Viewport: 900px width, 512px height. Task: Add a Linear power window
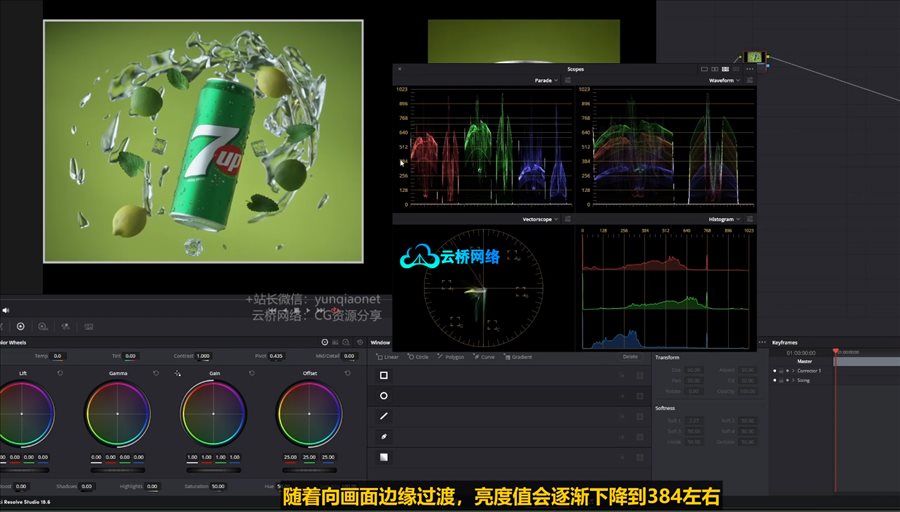(x=388, y=357)
